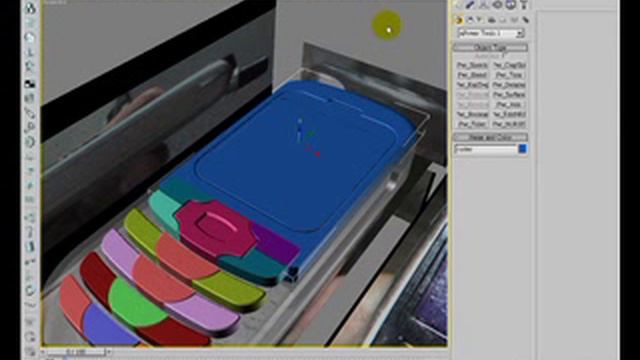Image resolution: width=640 pixels, height=360 pixels.
Task: Switch to the Modify panel tab
Action: click(x=471, y=5)
